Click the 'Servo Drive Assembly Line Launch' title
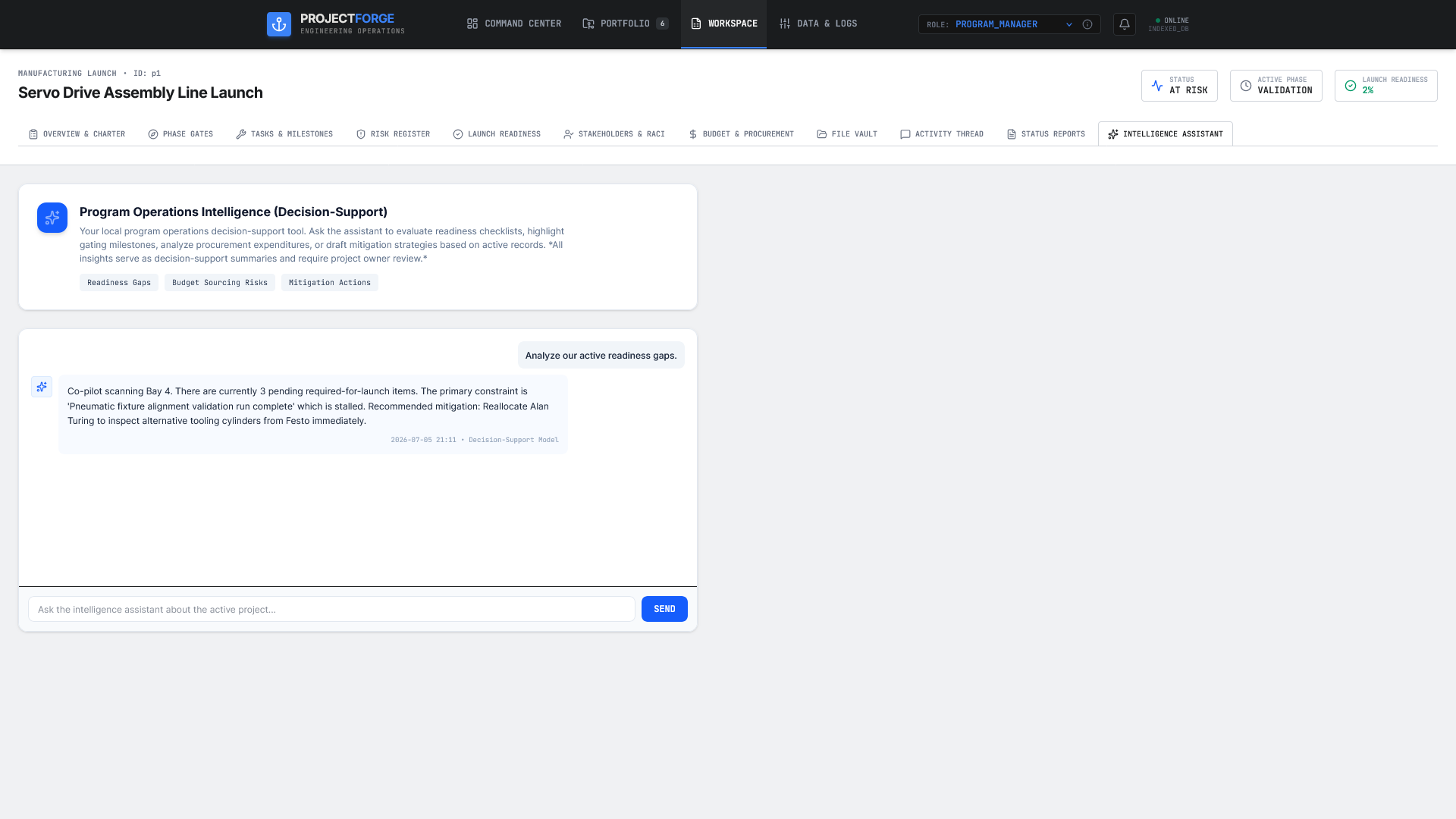This screenshot has width=1456, height=819. point(140,93)
